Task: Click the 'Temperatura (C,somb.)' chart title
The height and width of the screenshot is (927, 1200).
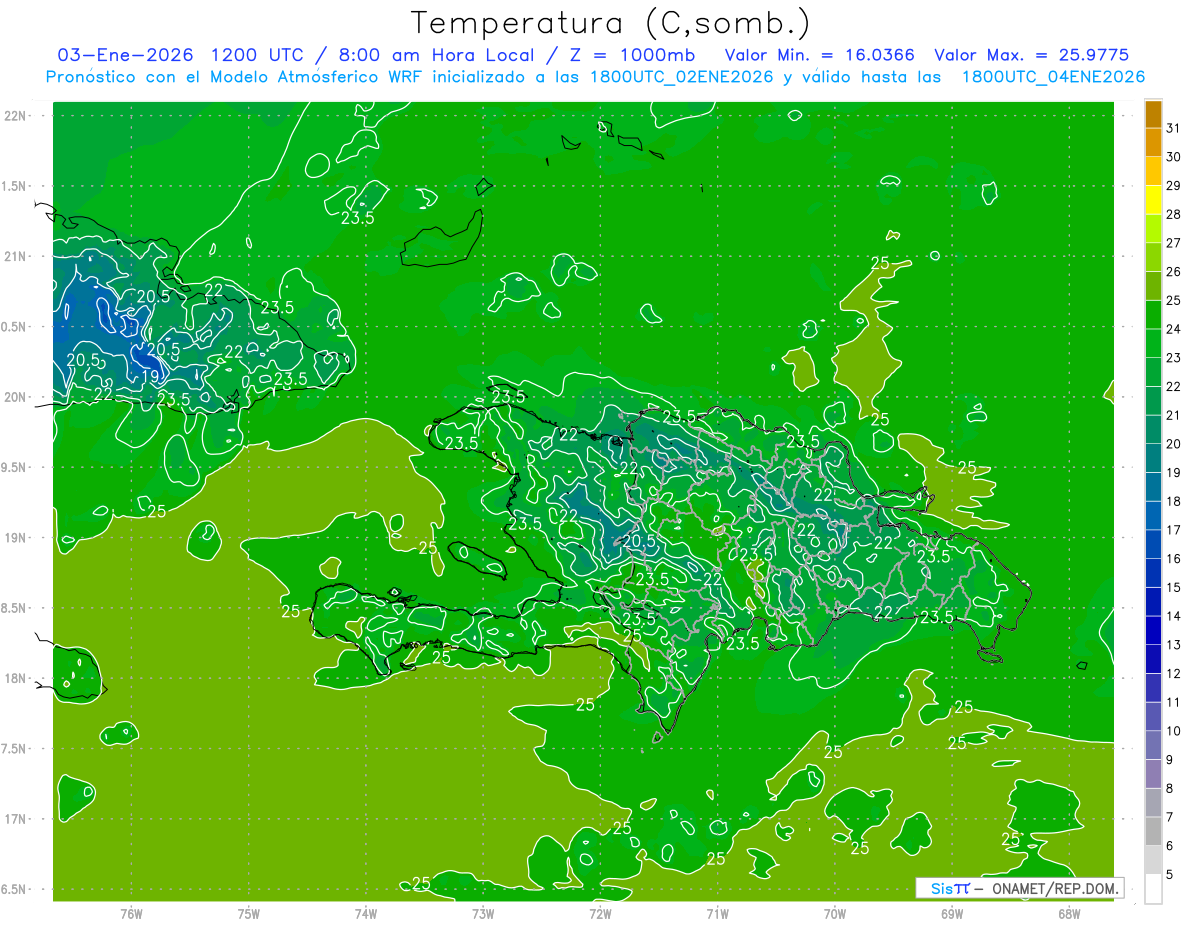Action: point(610,23)
